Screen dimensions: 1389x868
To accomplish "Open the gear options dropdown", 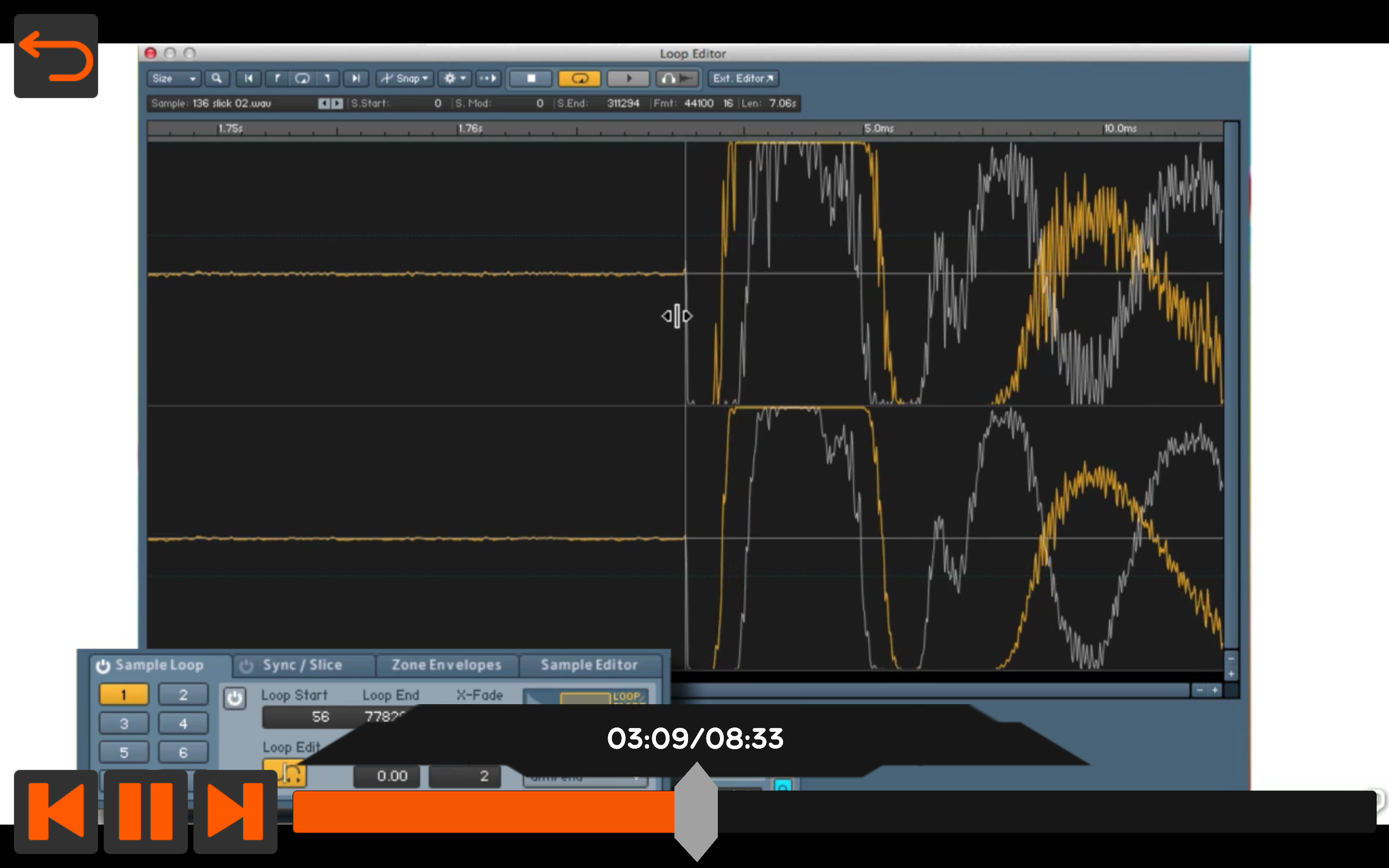I will click(x=455, y=79).
